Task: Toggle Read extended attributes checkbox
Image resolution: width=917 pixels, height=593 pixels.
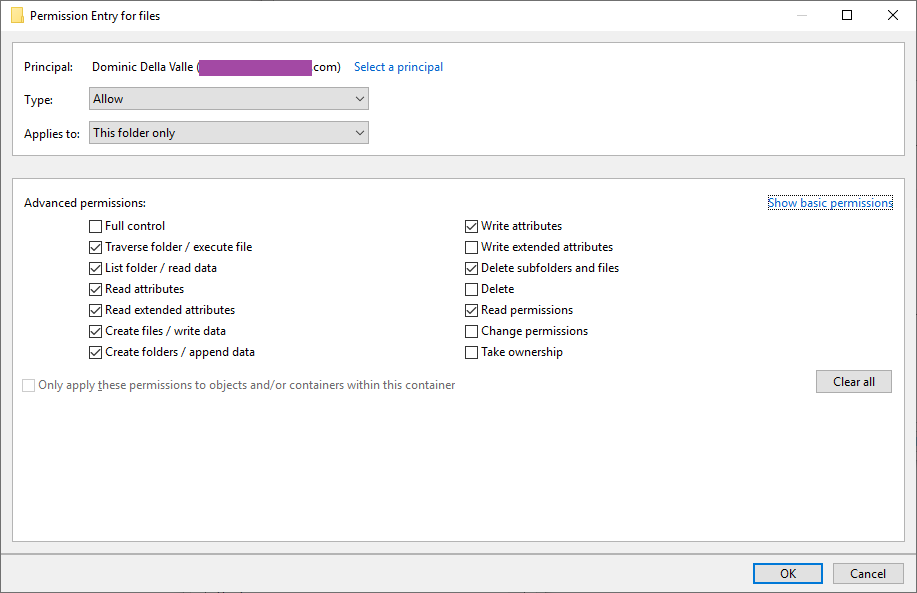Action: pos(95,311)
